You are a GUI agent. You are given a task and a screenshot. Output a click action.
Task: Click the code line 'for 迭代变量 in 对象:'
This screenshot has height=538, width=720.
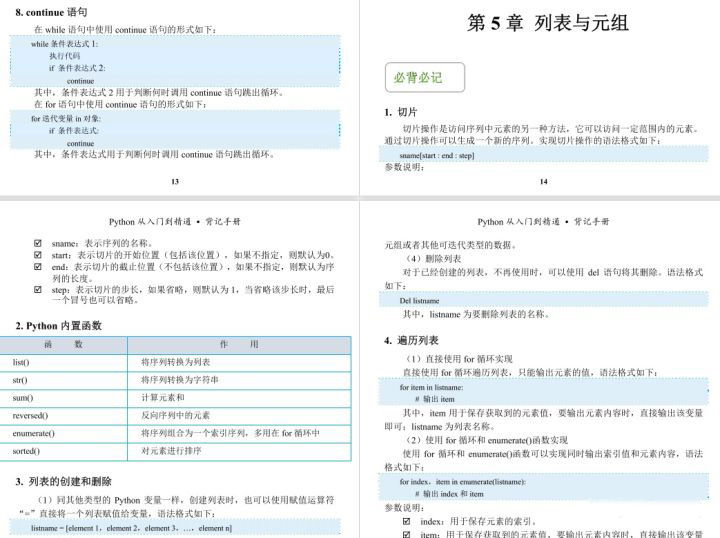[x=66, y=119]
